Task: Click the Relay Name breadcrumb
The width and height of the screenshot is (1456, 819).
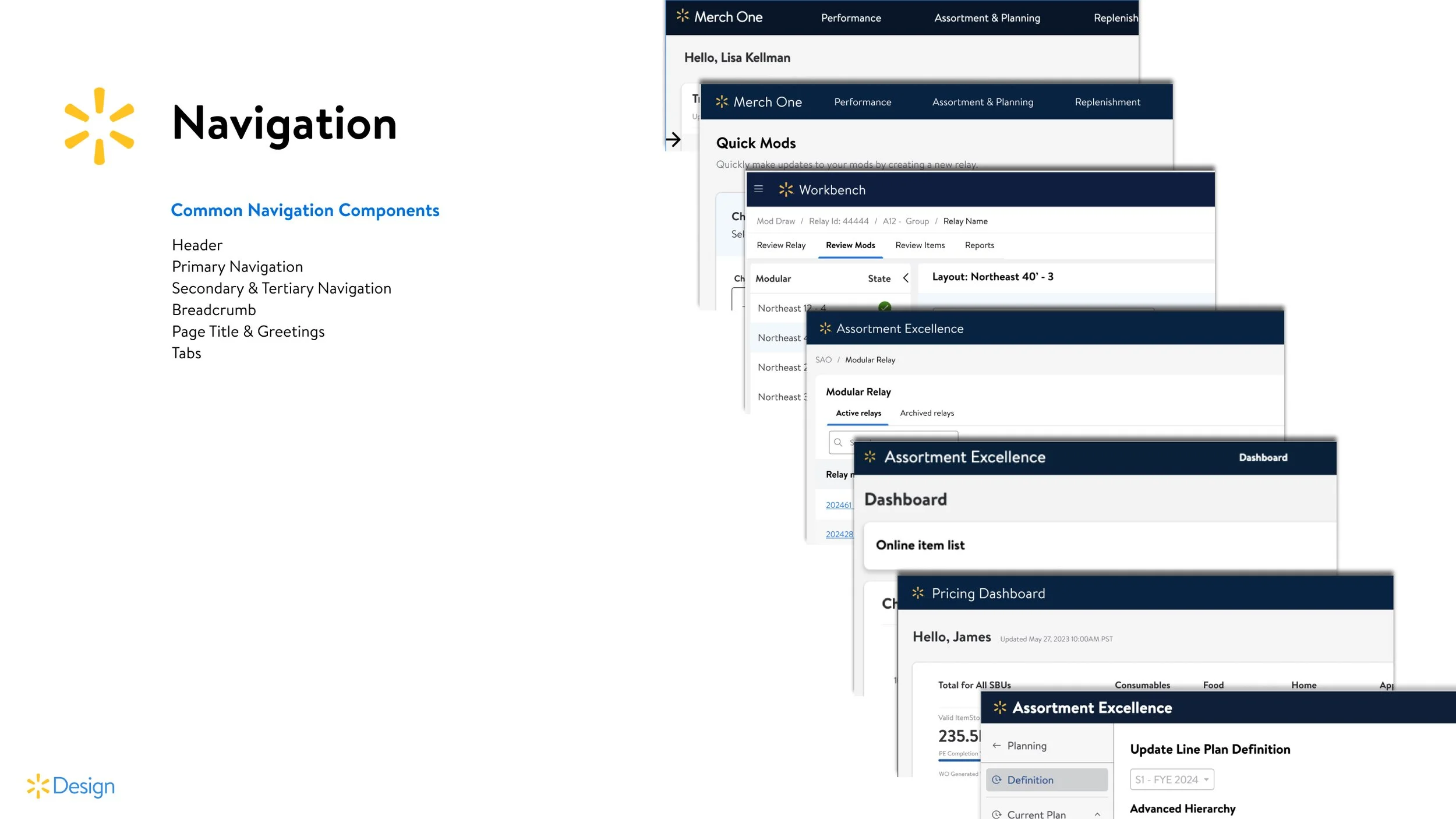Action: tap(965, 221)
